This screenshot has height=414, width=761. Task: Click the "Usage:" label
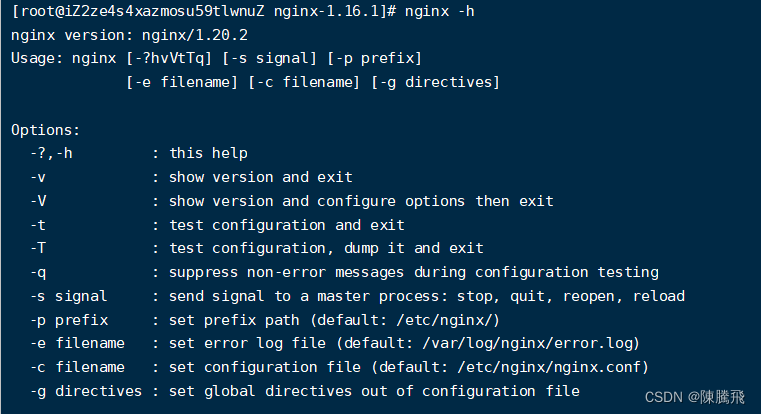37,58
